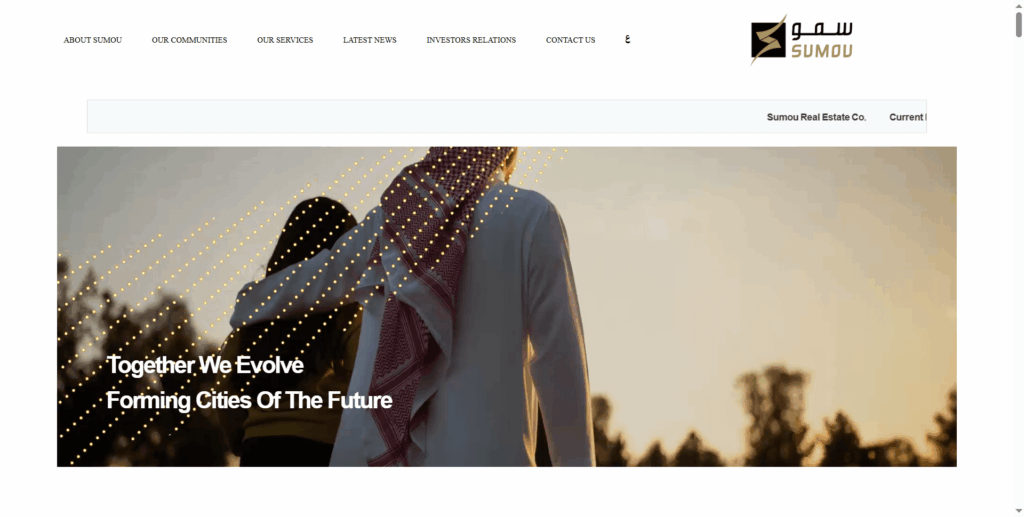Click the Sumou Real Estate Co. ticker text
This screenshot has height=517, width=1024.
(816, 117)
